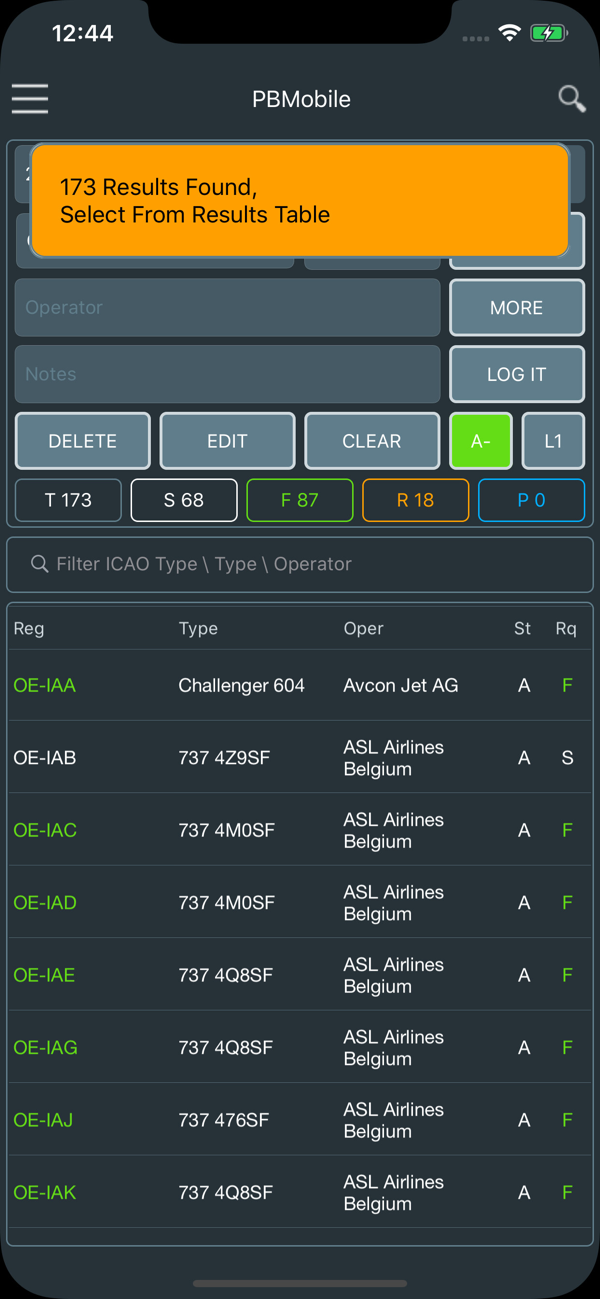Click the Avcon Jet AG operator cell

(x=401, y=685)
